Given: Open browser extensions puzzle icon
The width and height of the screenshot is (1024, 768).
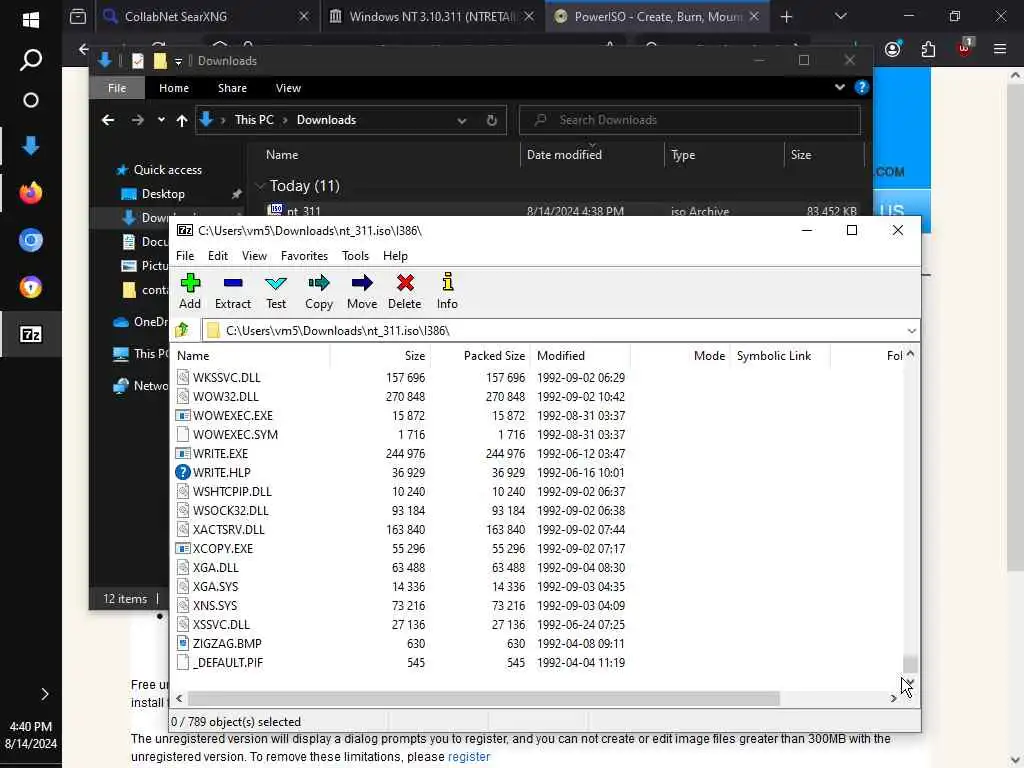Looking at the screenshot, I should coord(928,49).
